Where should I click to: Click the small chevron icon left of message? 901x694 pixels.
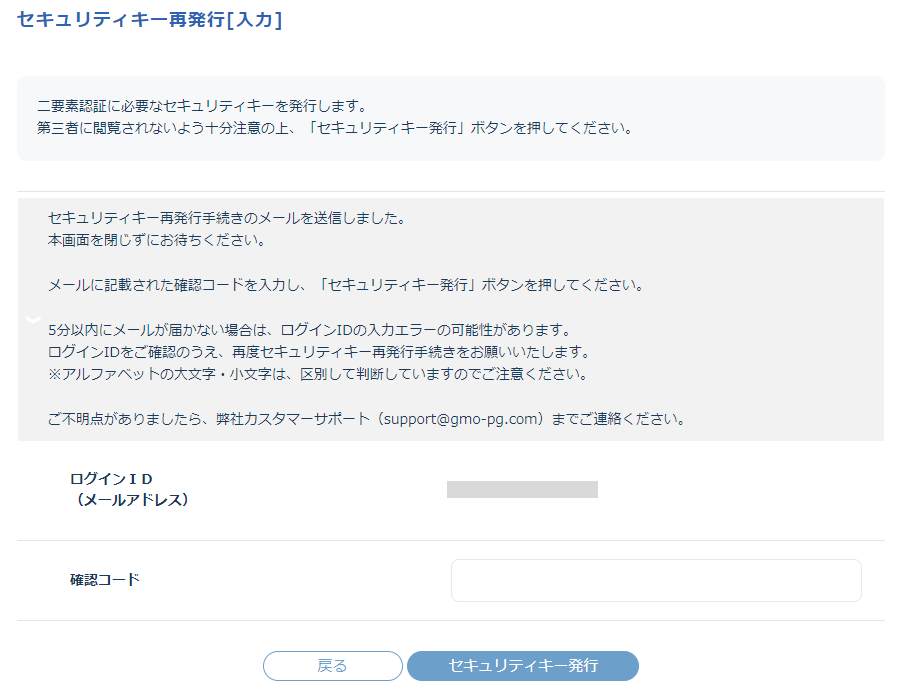33,319
